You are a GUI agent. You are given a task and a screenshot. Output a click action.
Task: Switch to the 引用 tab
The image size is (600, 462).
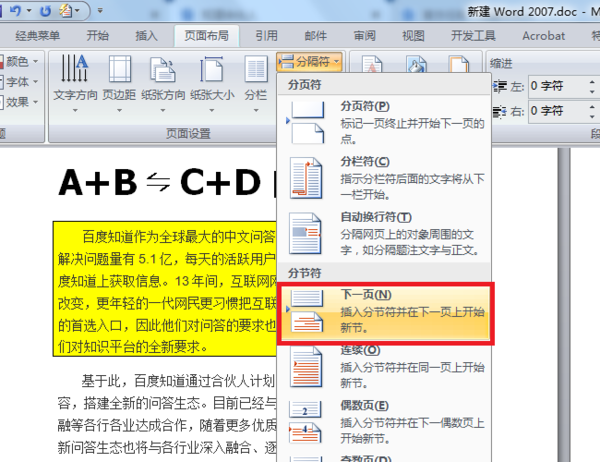(x=266, y=36)
